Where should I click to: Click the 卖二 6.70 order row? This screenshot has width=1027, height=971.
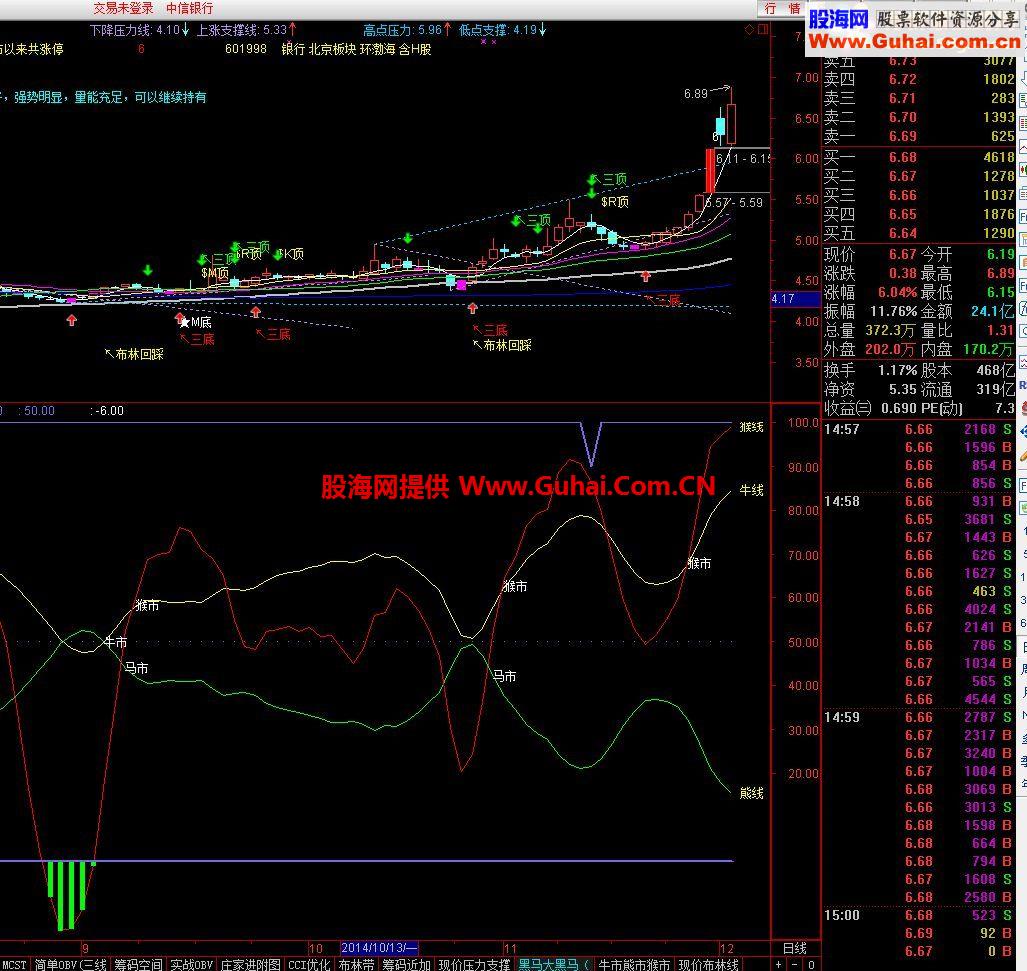coord(919,118)
